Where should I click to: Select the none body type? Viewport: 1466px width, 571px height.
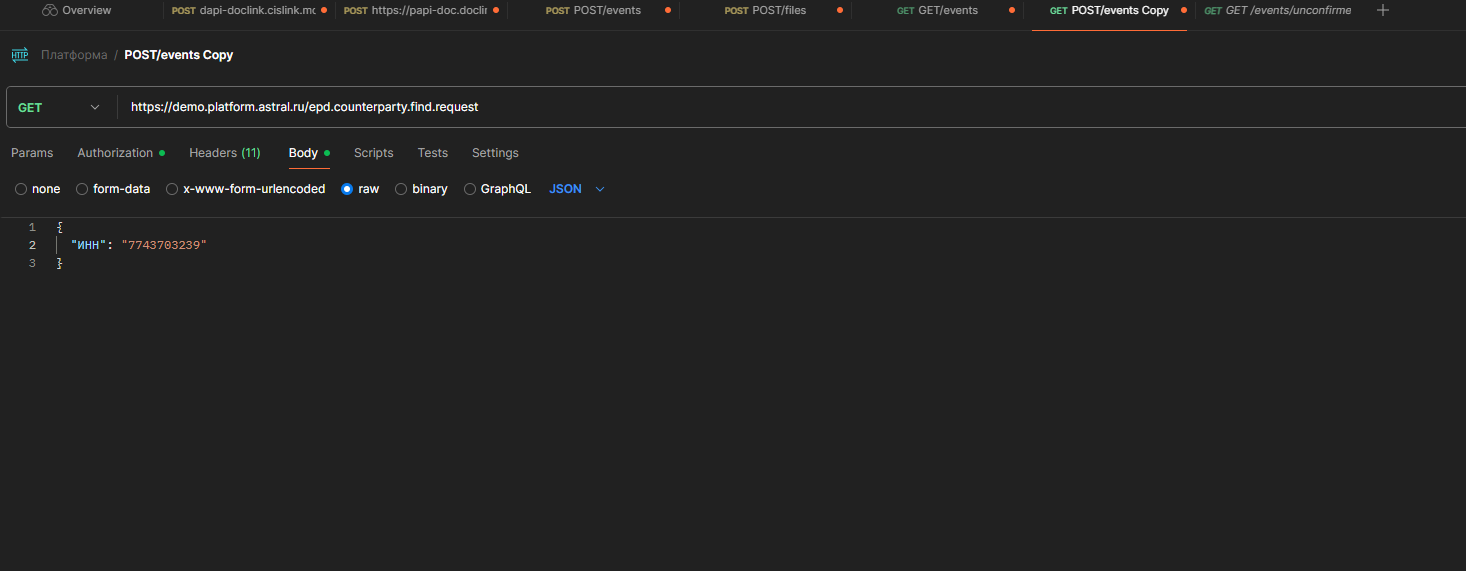click(38, 189)
